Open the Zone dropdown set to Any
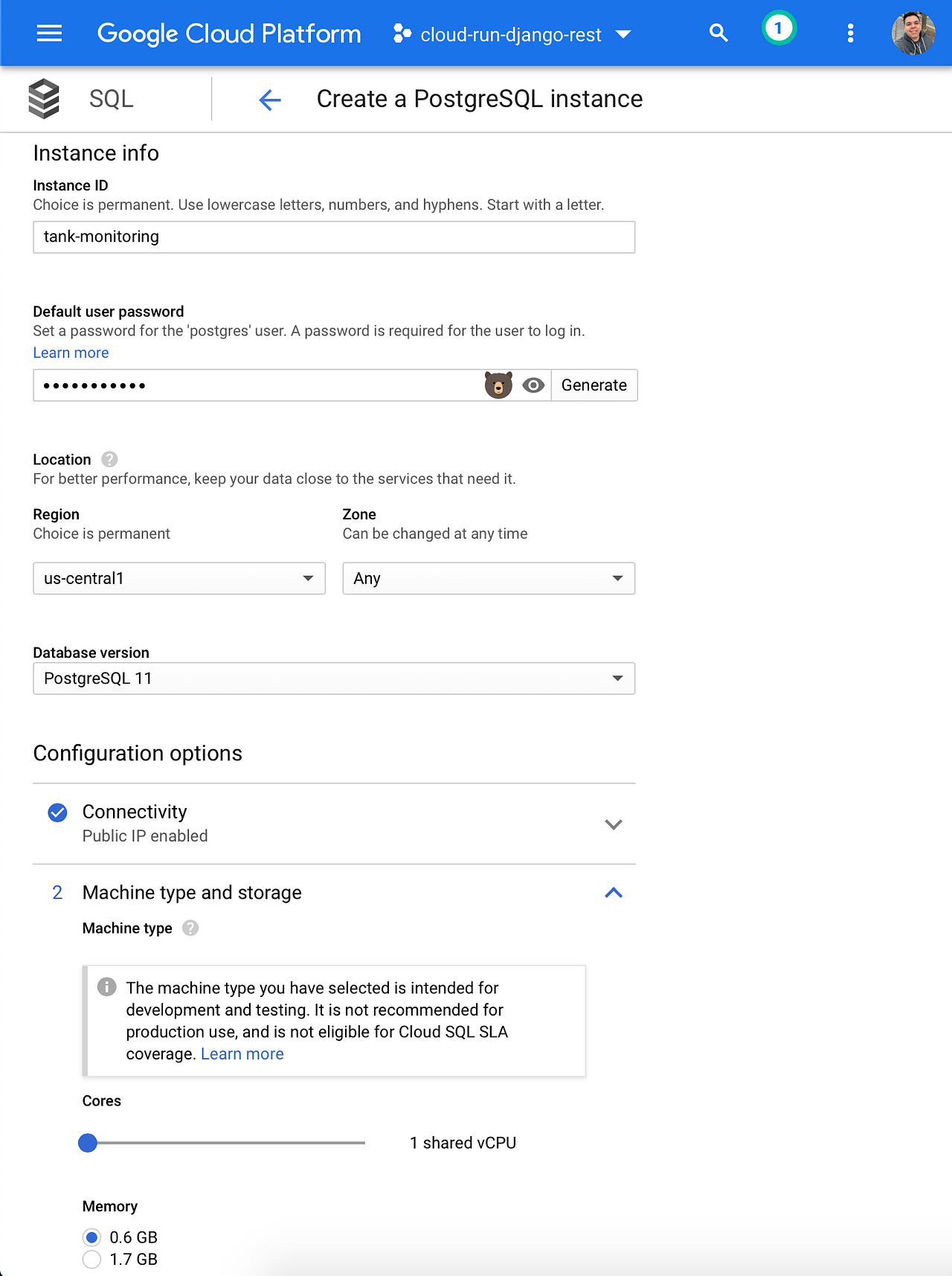This screenshot has height=1276, width=952. pos(489,578)
